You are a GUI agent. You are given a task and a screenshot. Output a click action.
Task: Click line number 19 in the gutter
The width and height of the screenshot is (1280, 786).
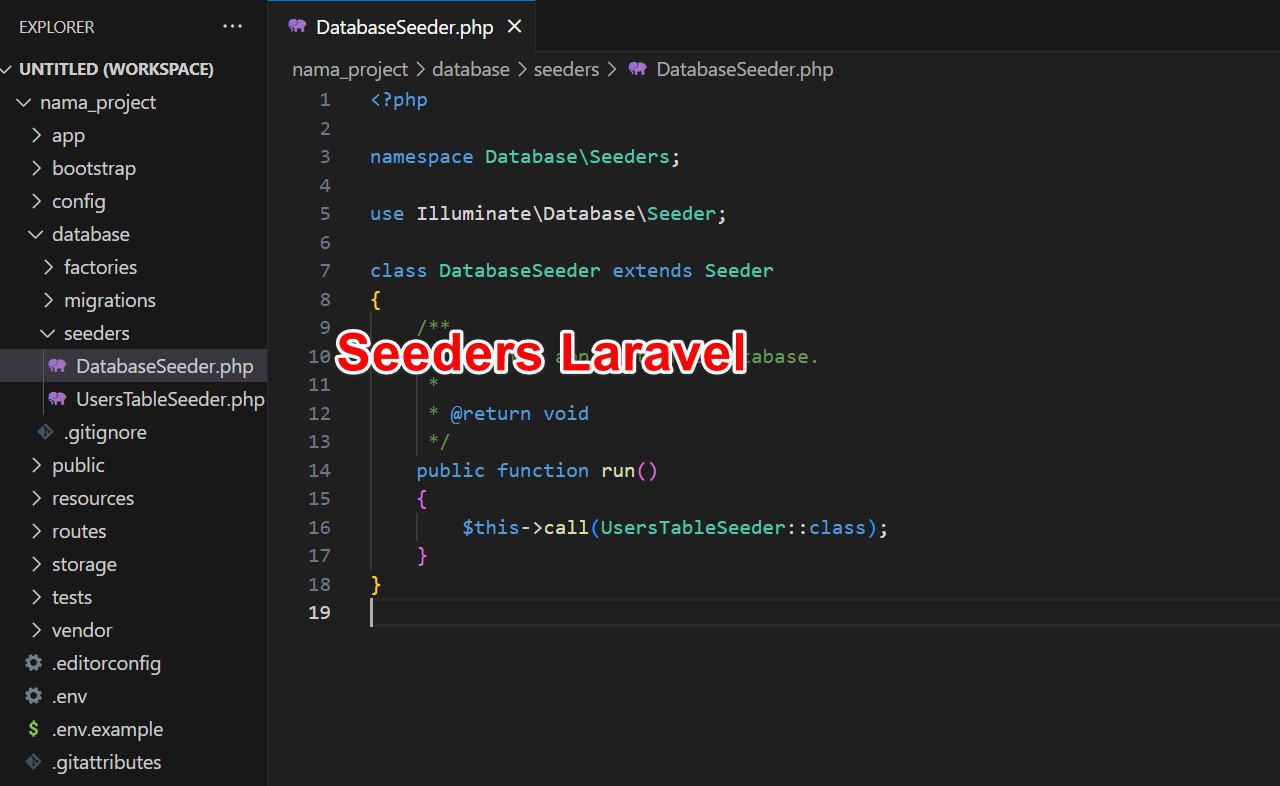coord(319,612)
